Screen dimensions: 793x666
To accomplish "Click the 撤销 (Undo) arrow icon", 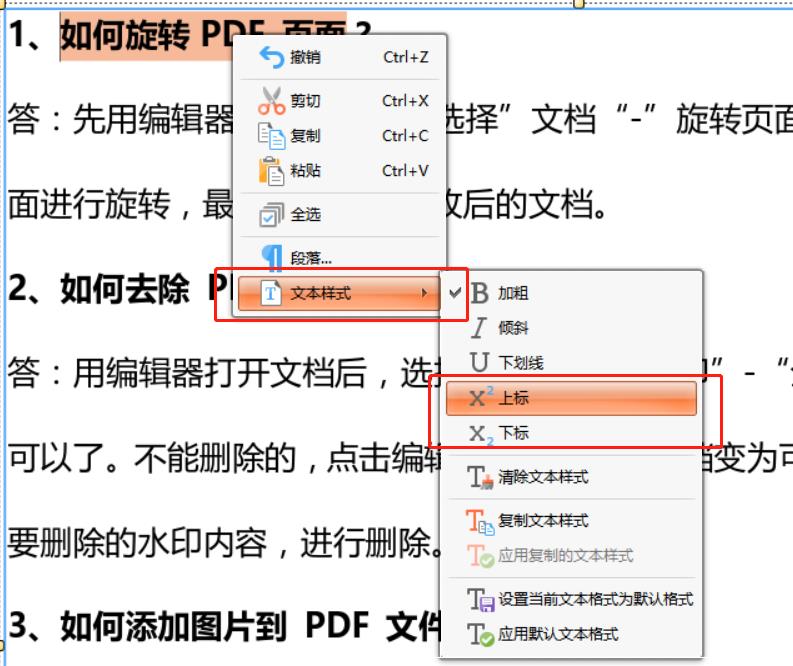I will (x=271, y=58).
